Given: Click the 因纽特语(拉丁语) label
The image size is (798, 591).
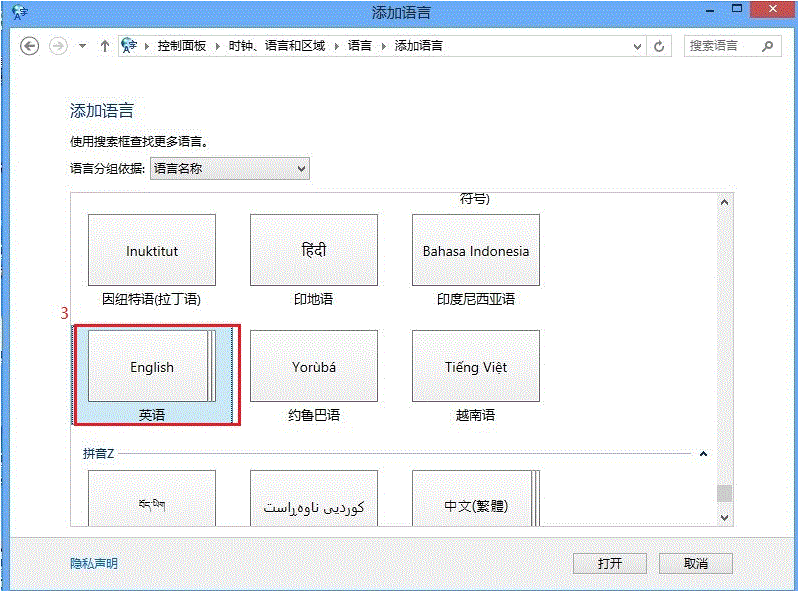Looking at the screenshot, I should tap(152, 299).
